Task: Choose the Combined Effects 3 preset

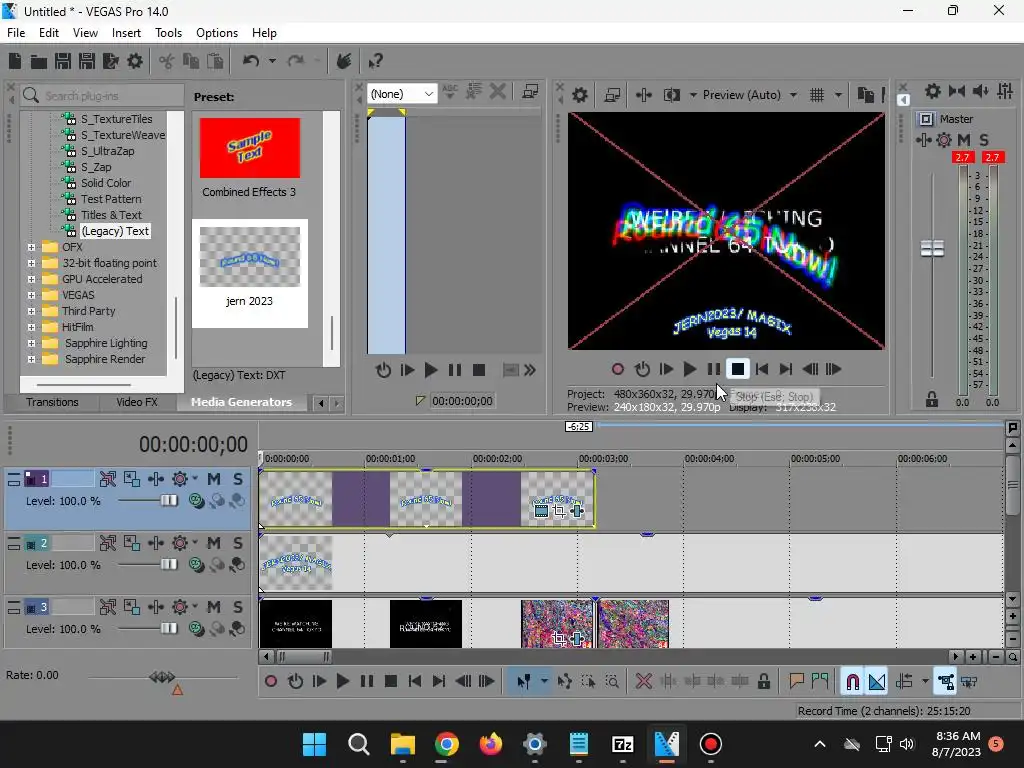Action: [249, 157]
